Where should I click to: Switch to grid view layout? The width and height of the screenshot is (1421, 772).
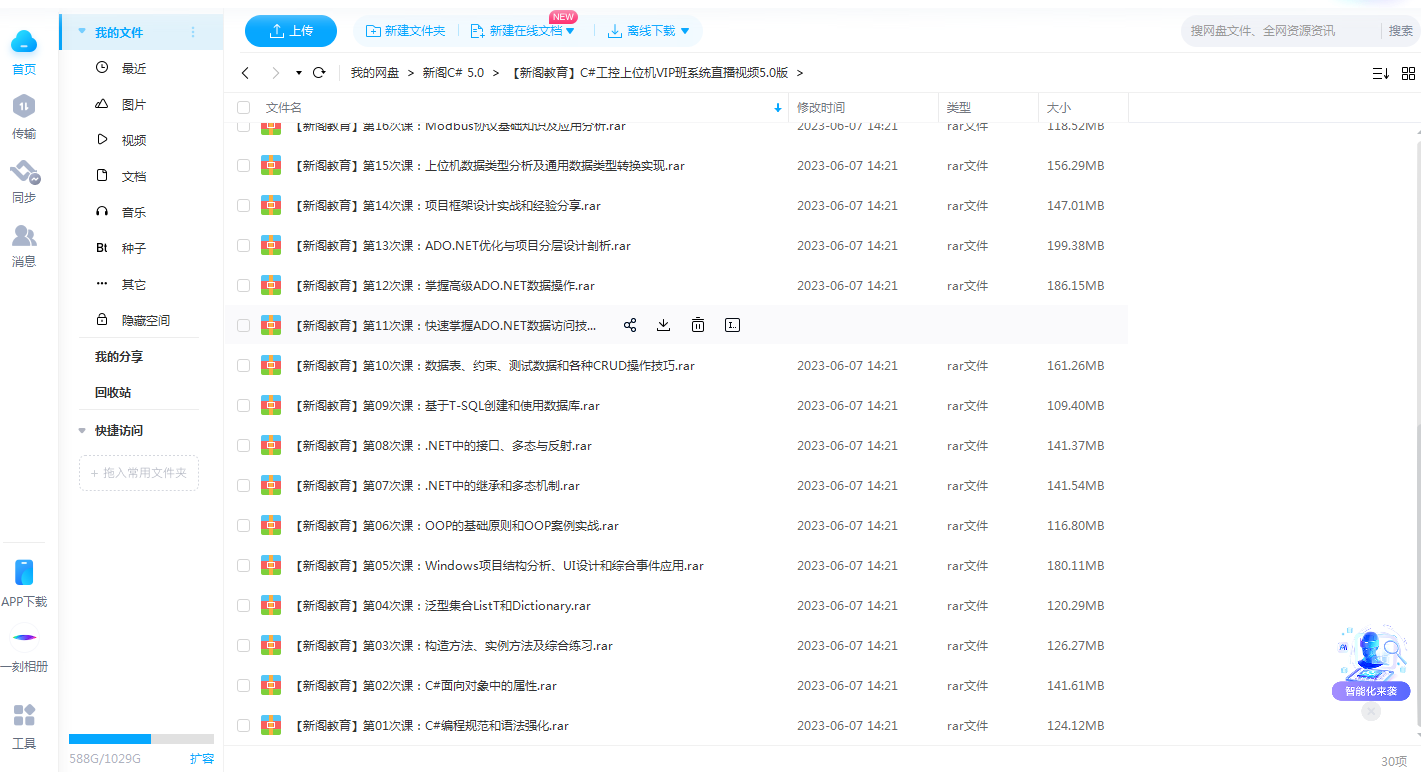1408,73
